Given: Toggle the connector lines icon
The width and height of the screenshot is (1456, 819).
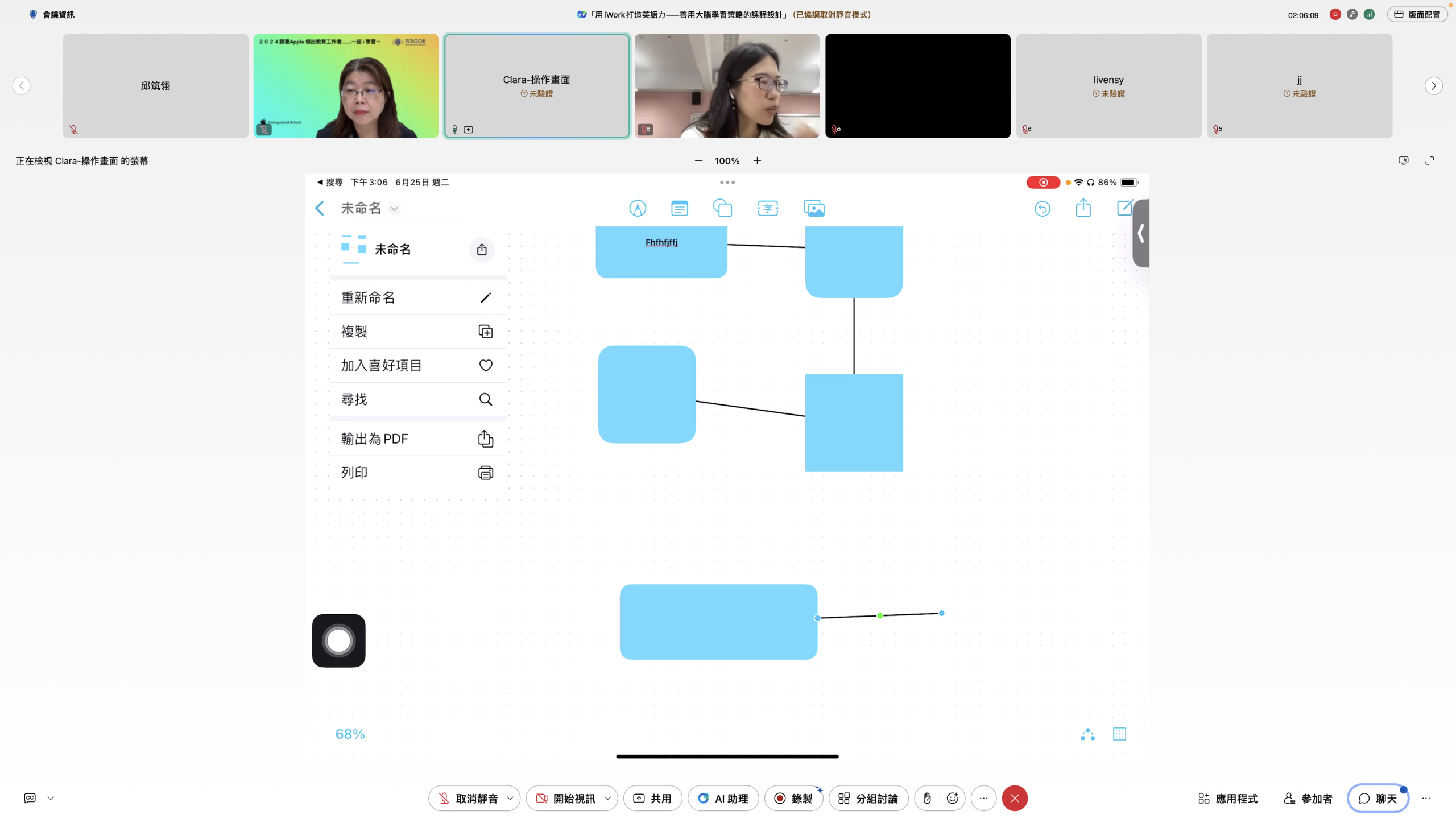Looking at the screenshot, I should [1087, 734].
